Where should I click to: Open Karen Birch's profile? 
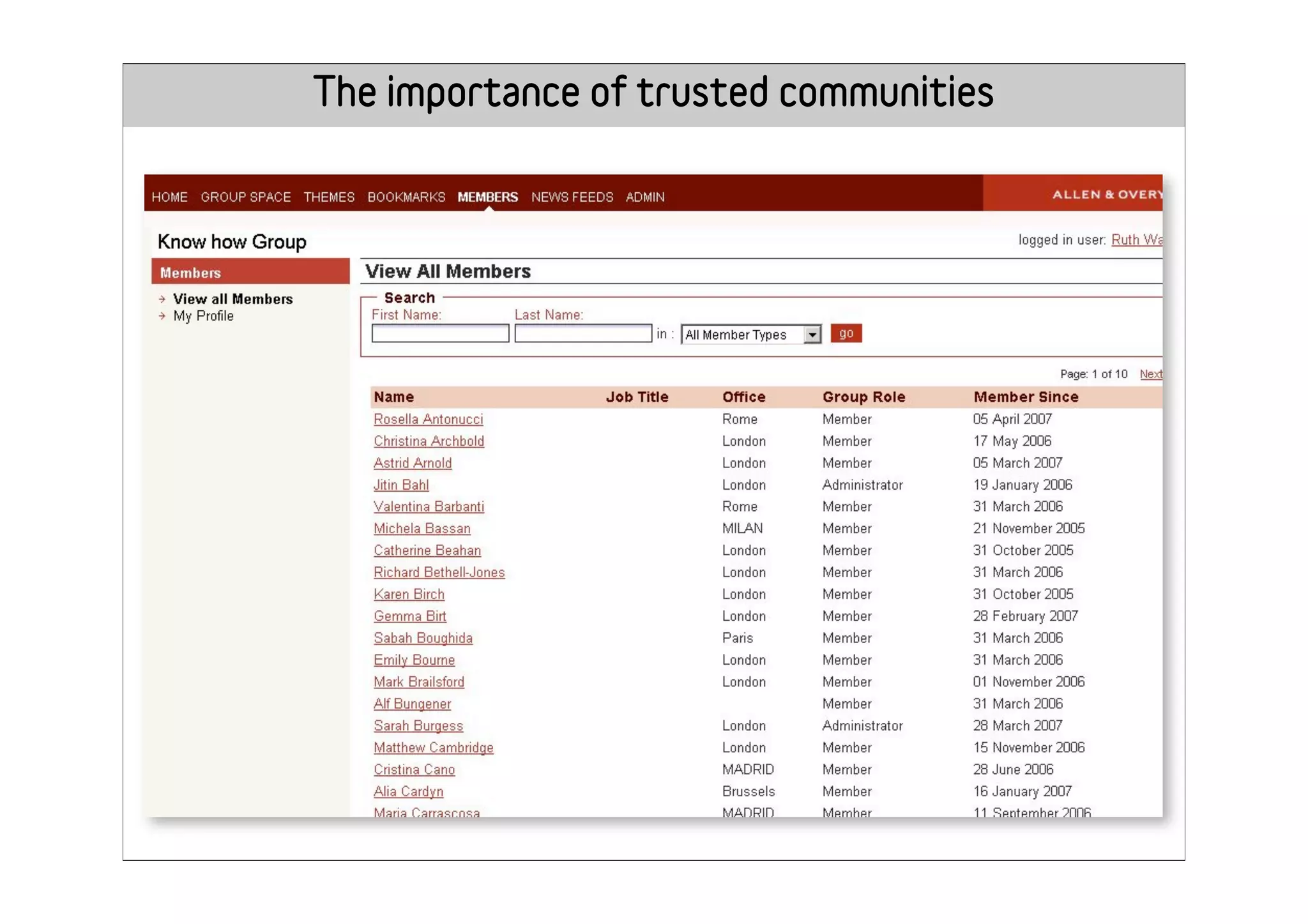(x=409, y=595)
